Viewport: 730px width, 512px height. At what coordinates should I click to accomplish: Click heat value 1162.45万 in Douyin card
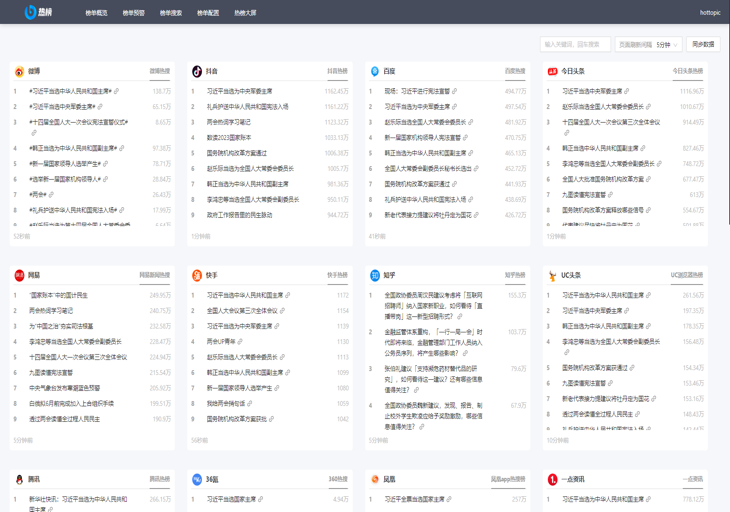[x=337, y=91]
